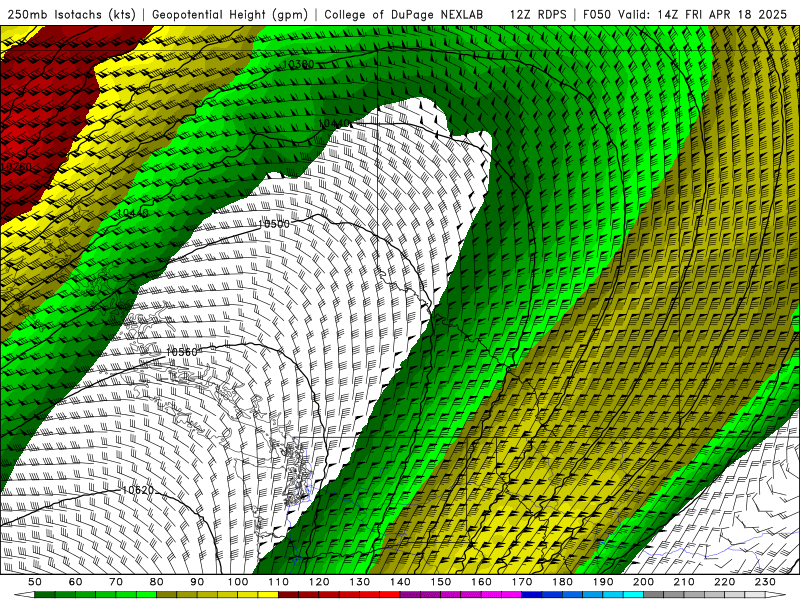
Task: Click the 190 value on the legend
Action: click(603, 582)
